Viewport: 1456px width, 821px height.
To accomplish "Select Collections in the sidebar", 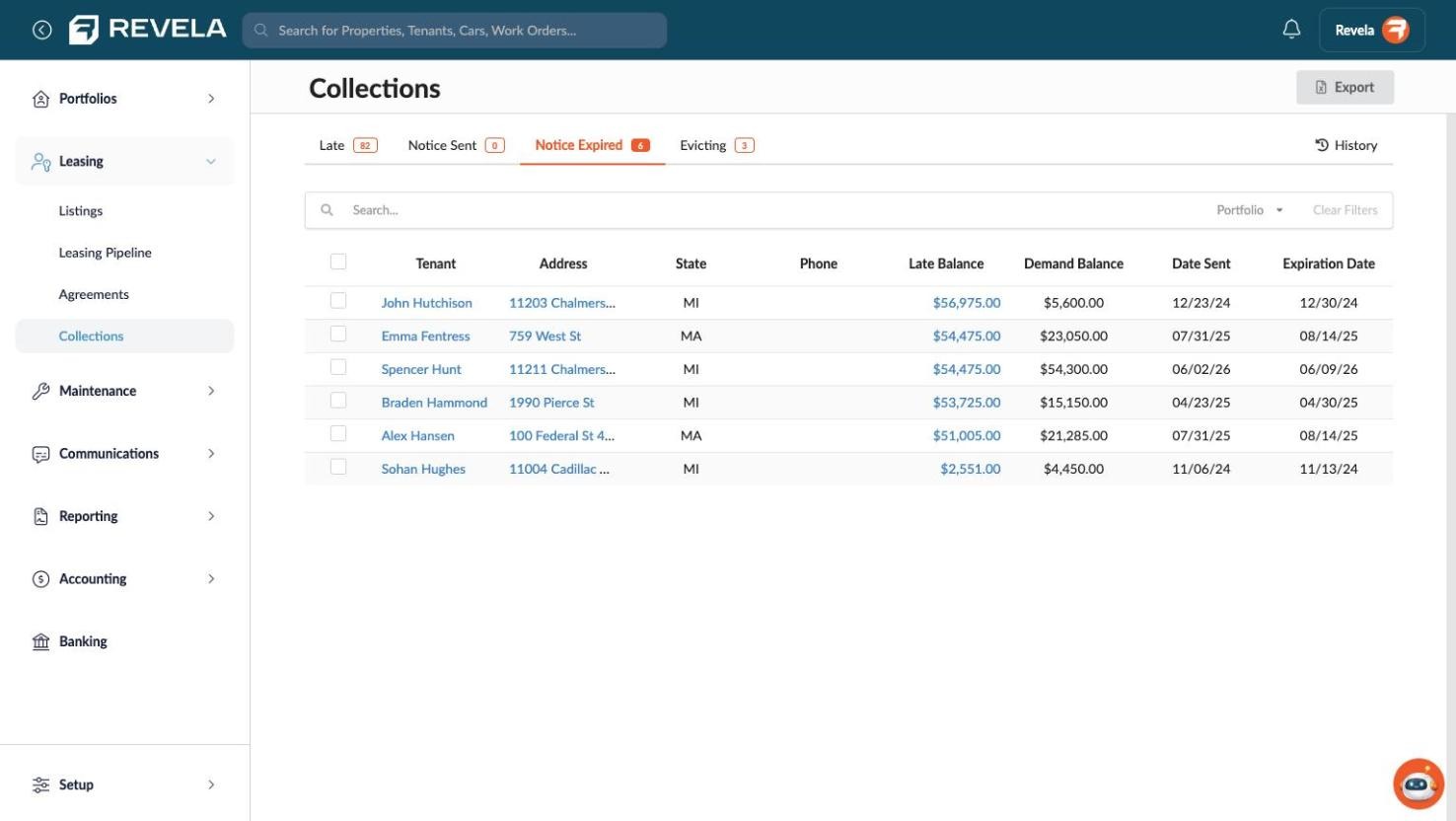I will click(x=124, y=336).
